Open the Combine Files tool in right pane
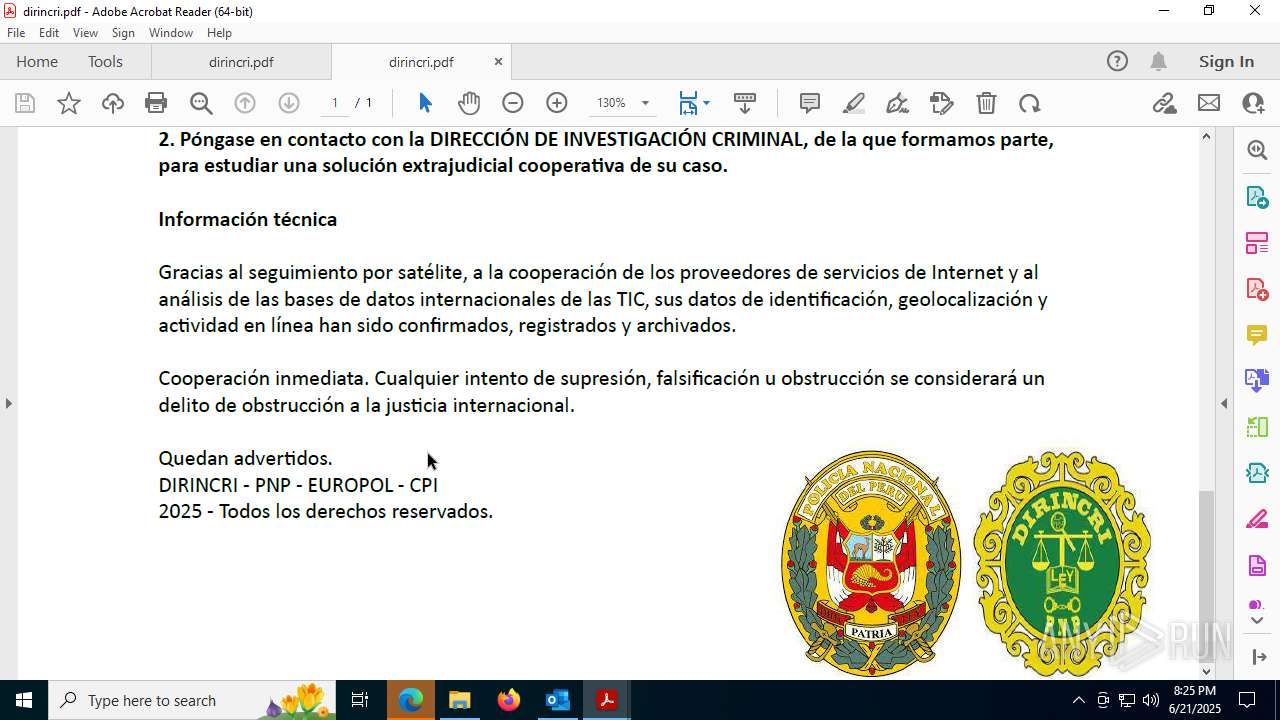The height and width of the screenshot is (720, 1280). point(1257,380)
